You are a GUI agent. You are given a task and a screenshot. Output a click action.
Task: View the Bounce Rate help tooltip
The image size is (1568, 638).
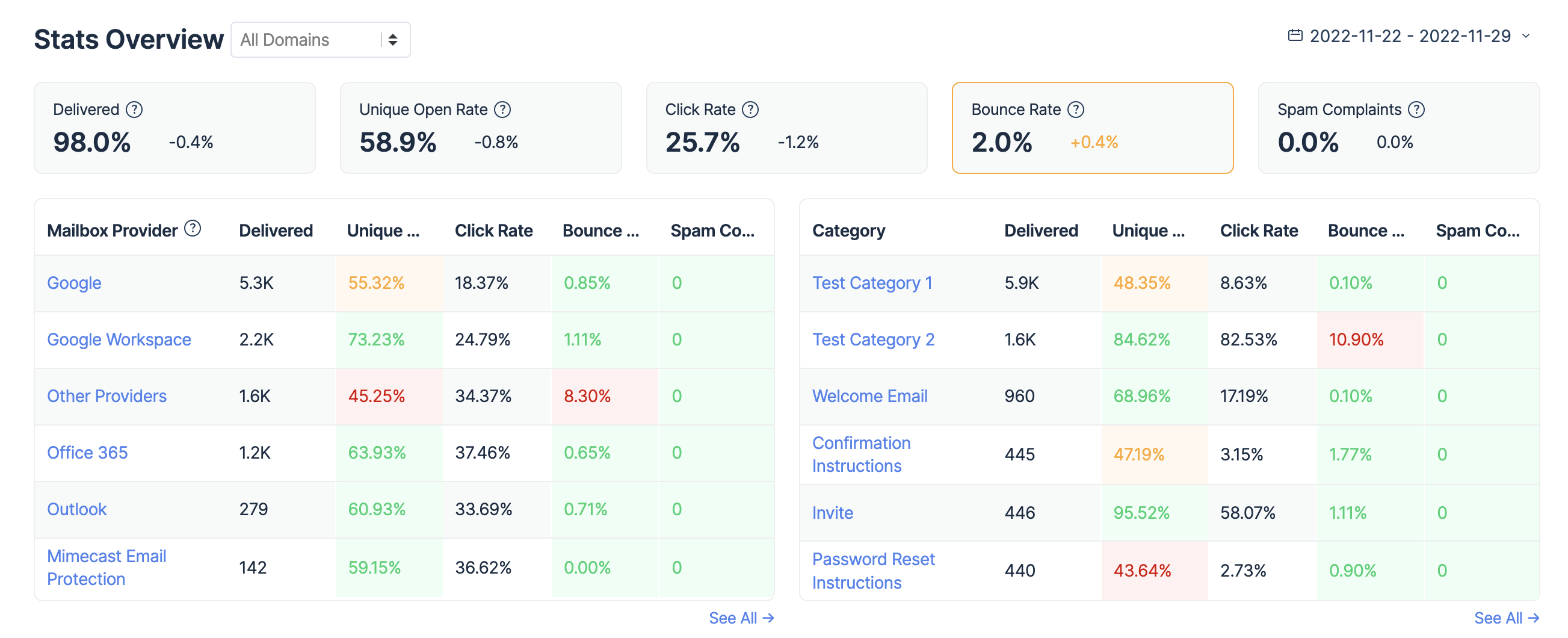1076,110
